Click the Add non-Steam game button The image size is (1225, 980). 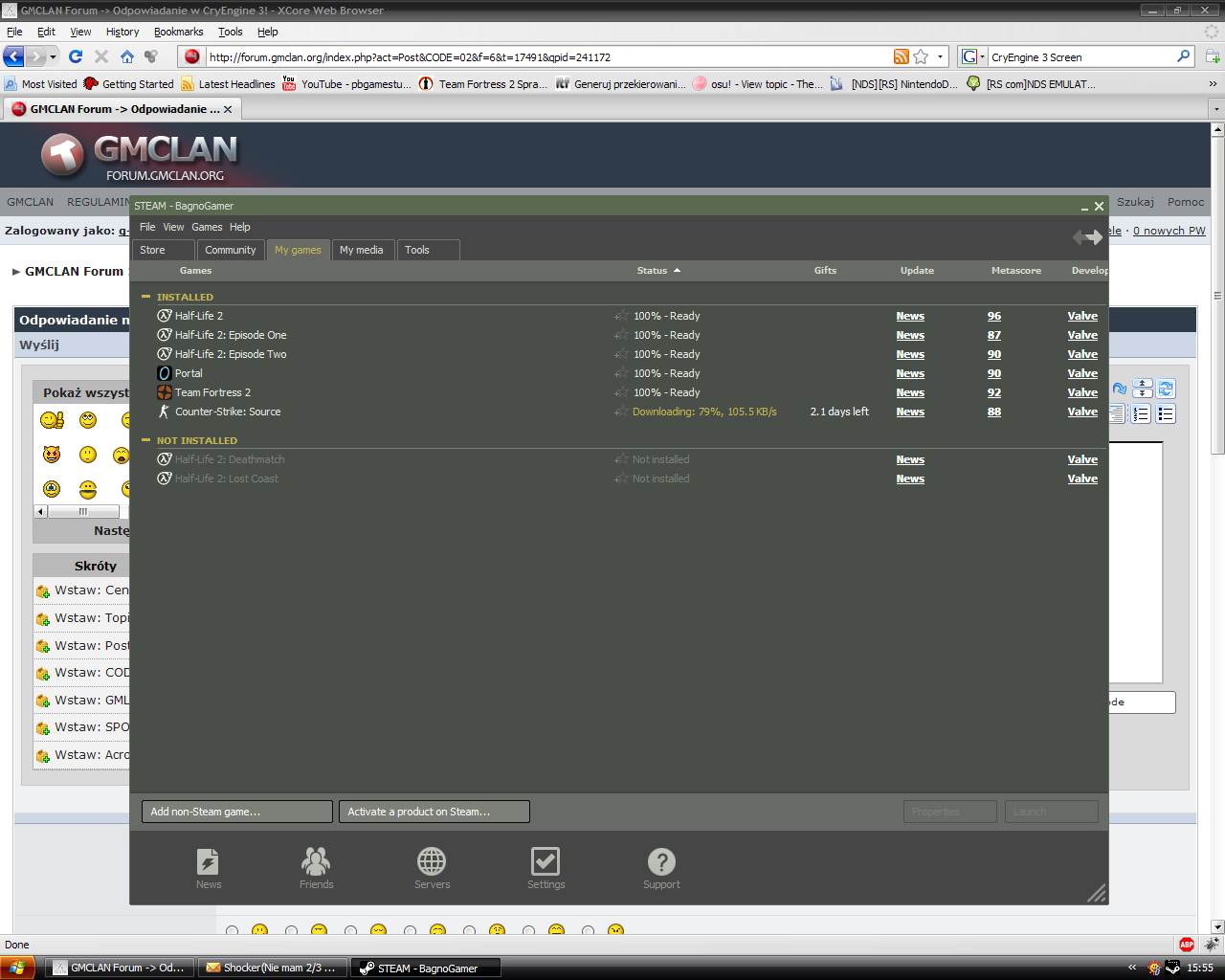click(x=236, y=812)
